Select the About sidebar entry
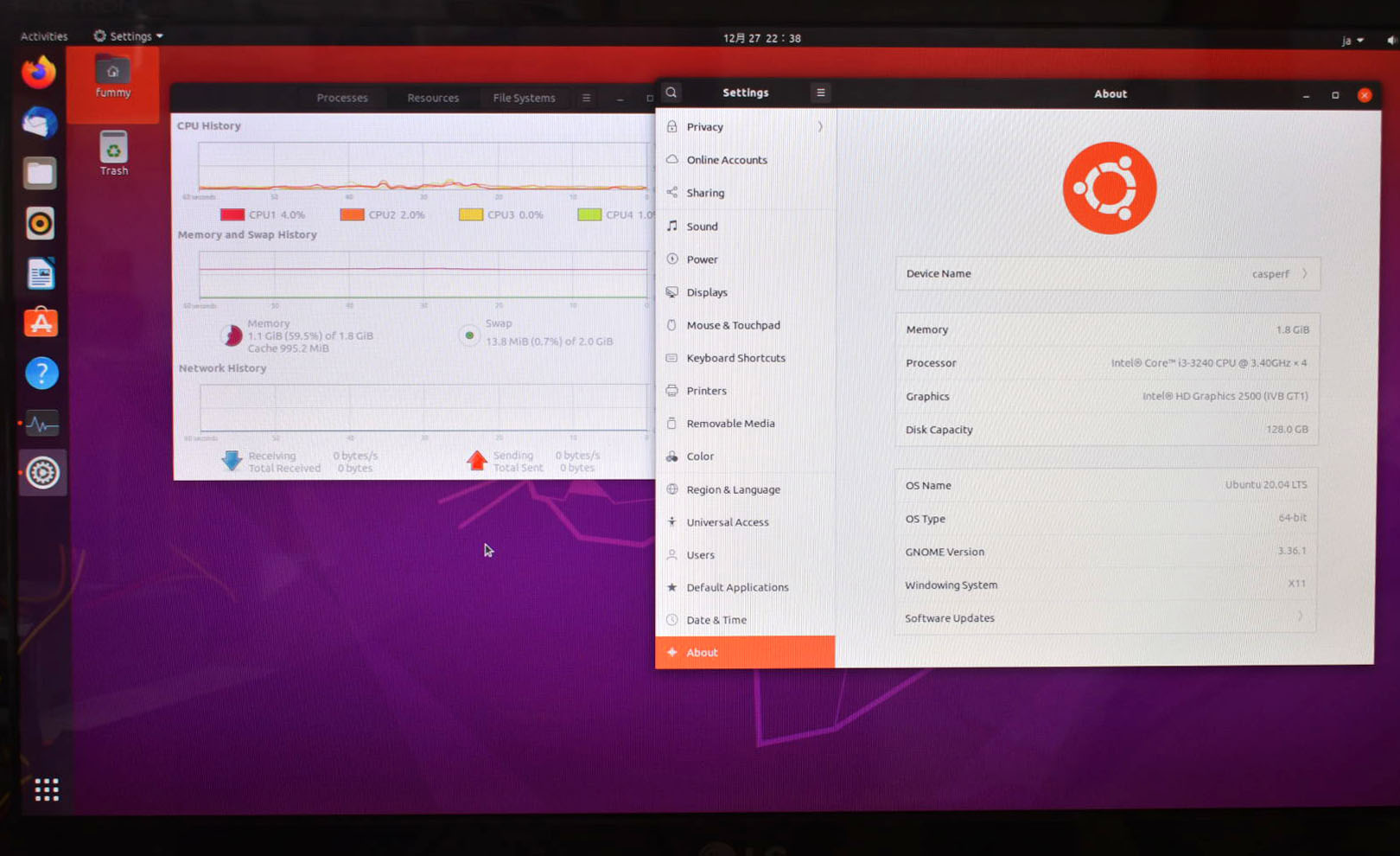Image resolution: width=1400 pixels, height=856 pixels. [745, 652]
